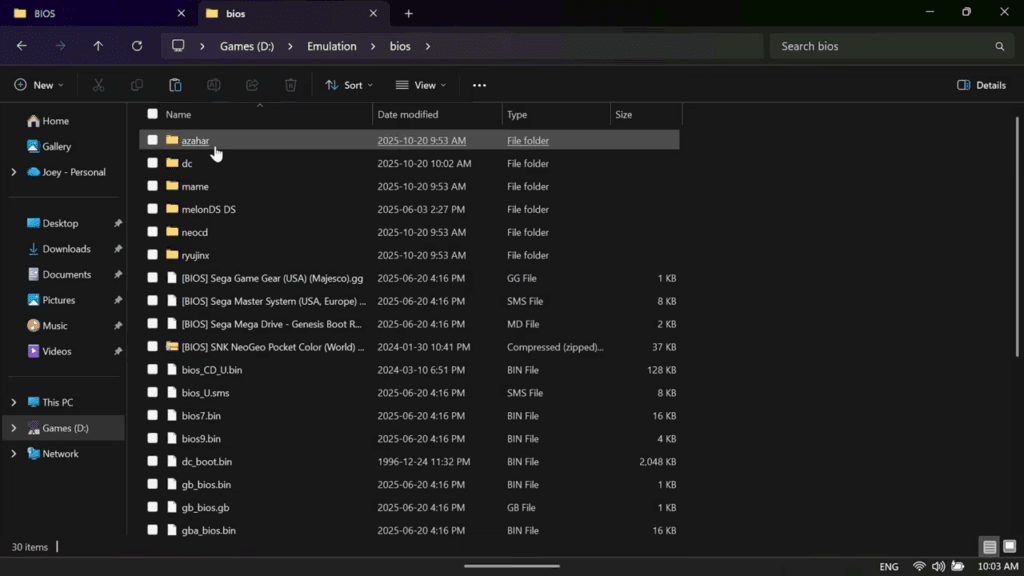
Task: Click the Rename icon in the toolbar
Action: point(213,85)
